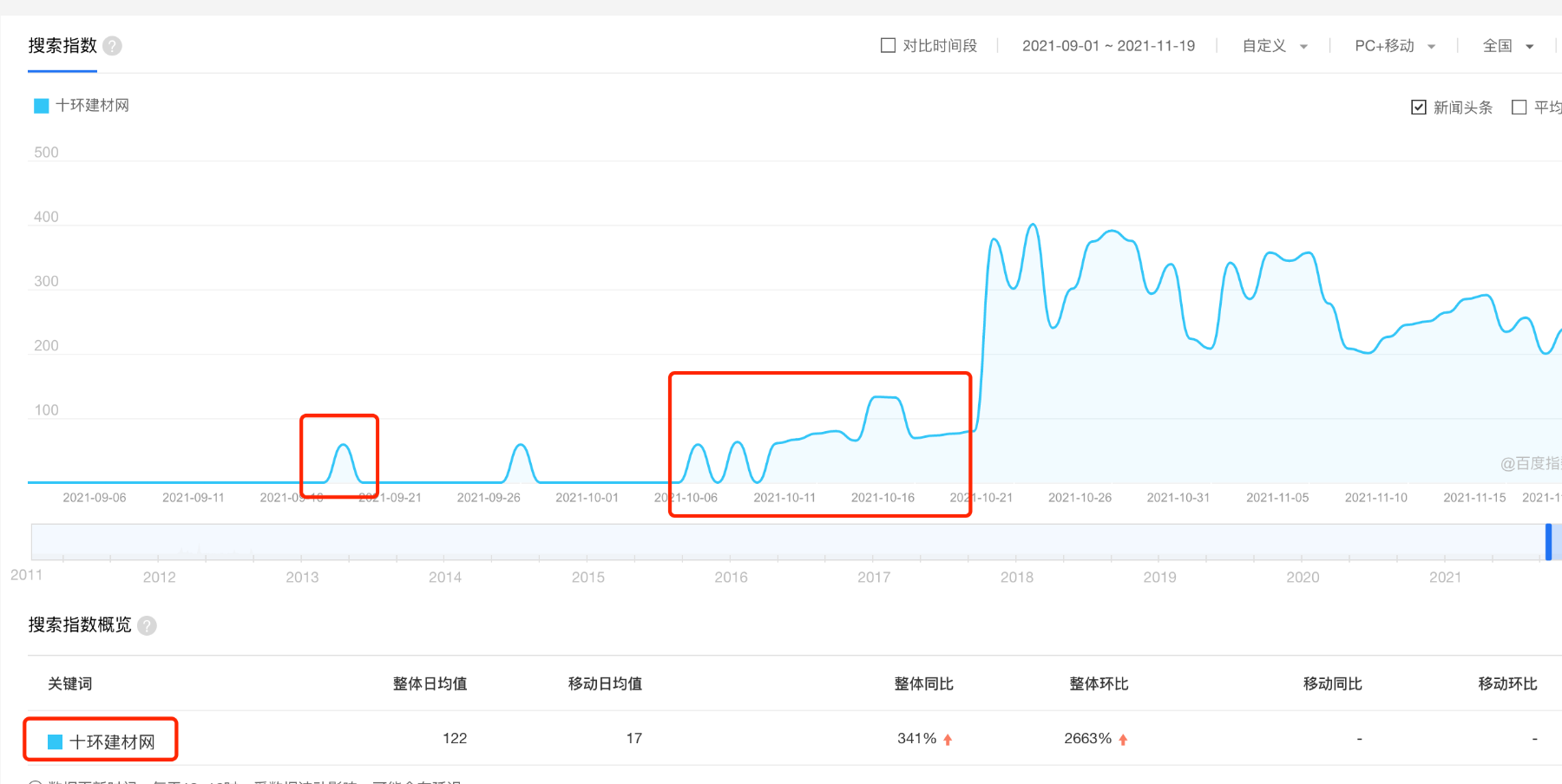Enable the 对比时间段 comparison checkbox

click(x=888, y=44)
